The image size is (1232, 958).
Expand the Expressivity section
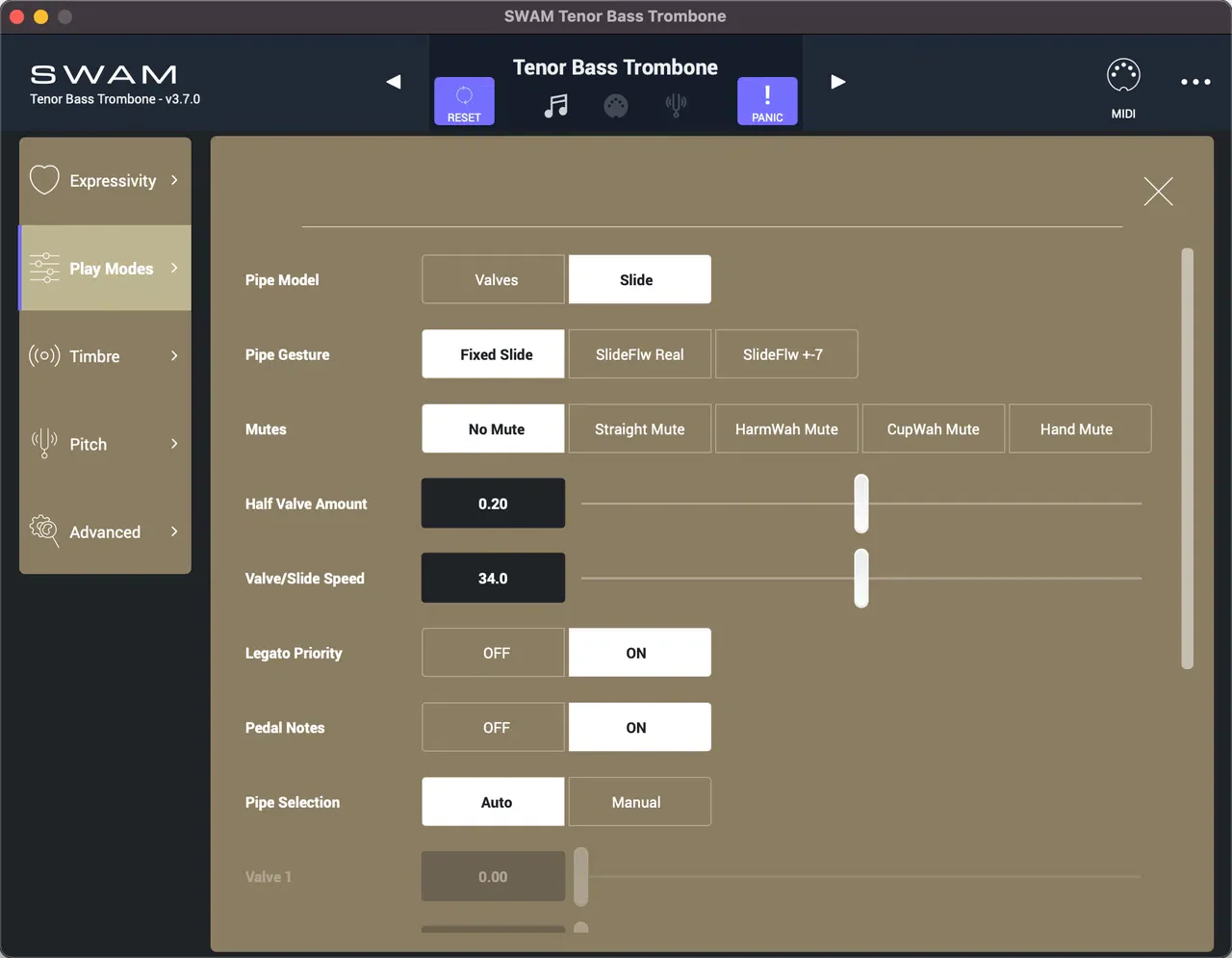tap(105, 181)
